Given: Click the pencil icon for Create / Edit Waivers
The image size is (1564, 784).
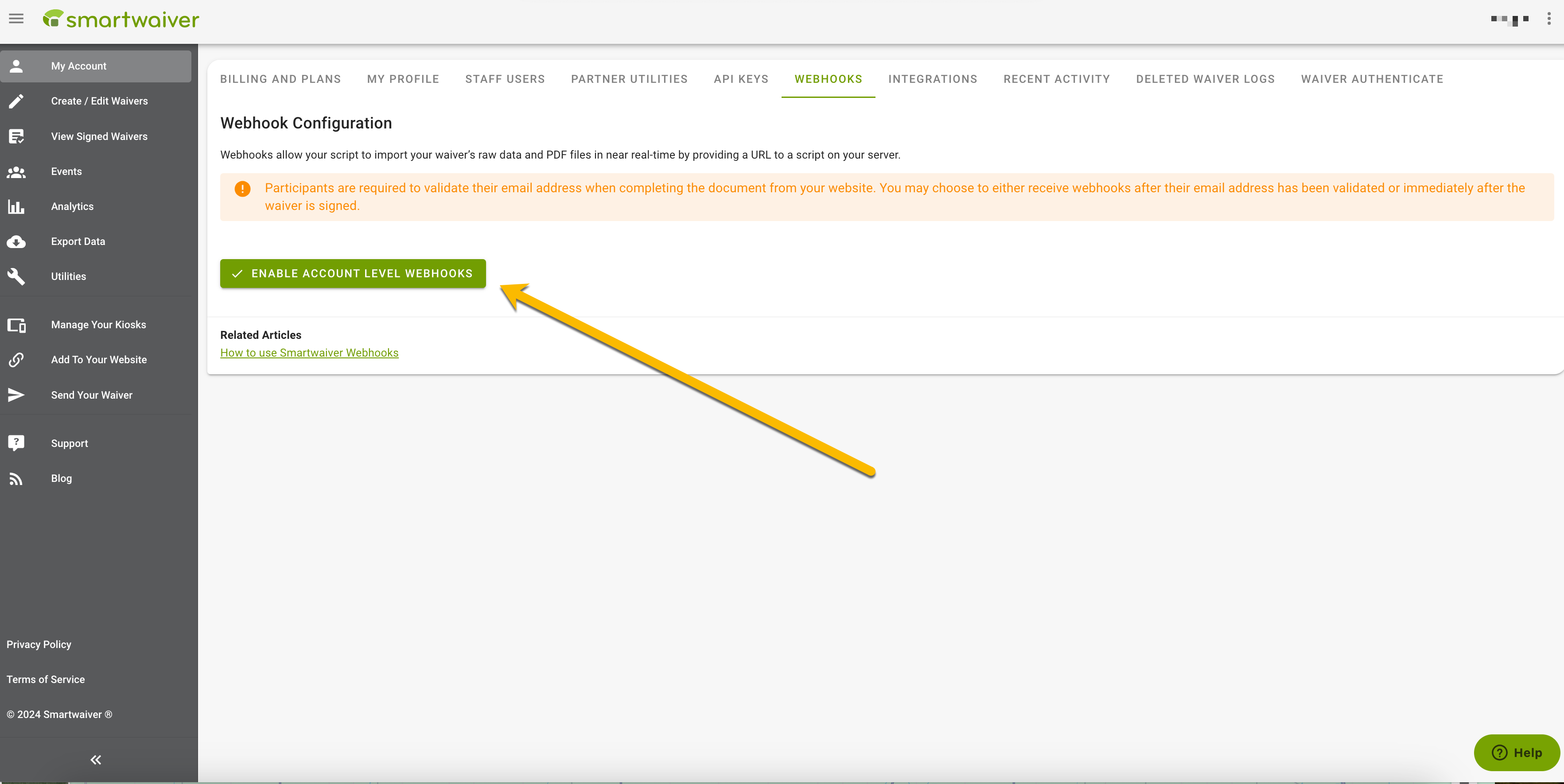Looking at the screenshot, I should point(16,101).
